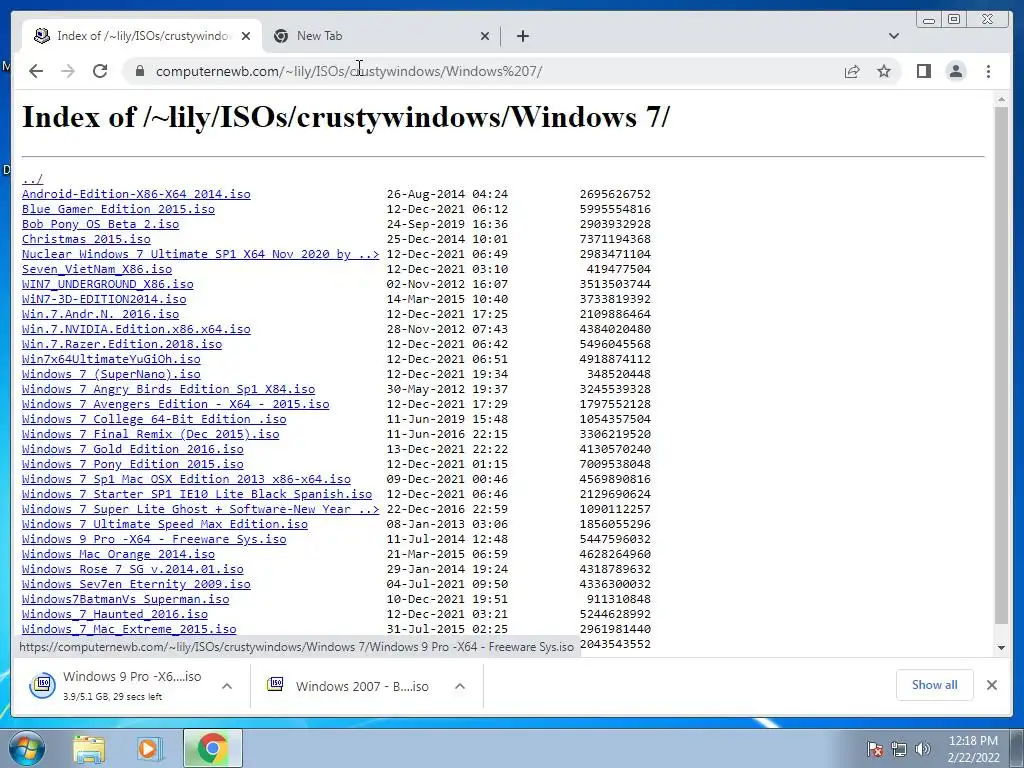Click the Chrome taskbar icon

point(212,748)
